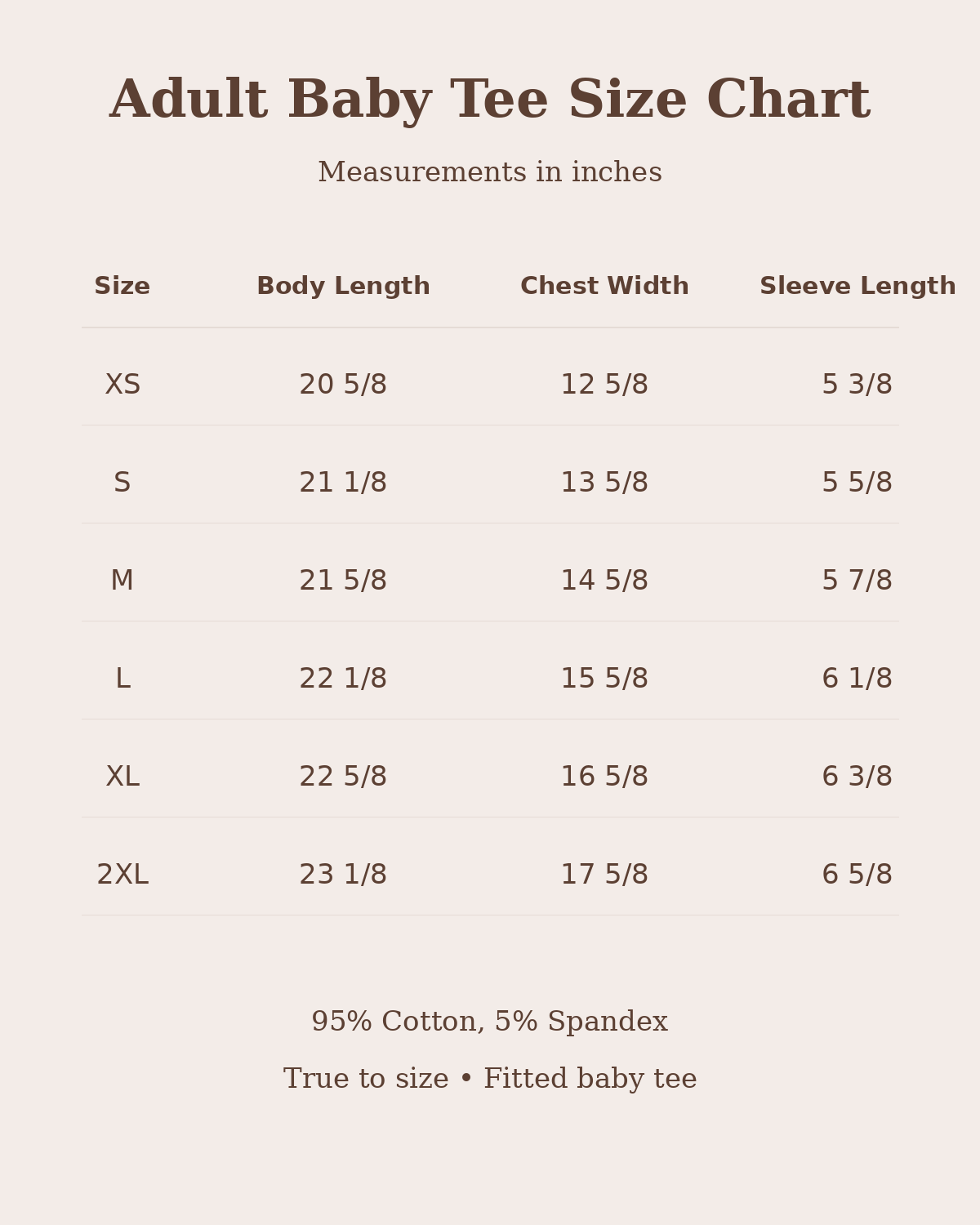This screenshot has height=1225, width=980.
Task: Select the L size row label
Action: tap(122, 679)
